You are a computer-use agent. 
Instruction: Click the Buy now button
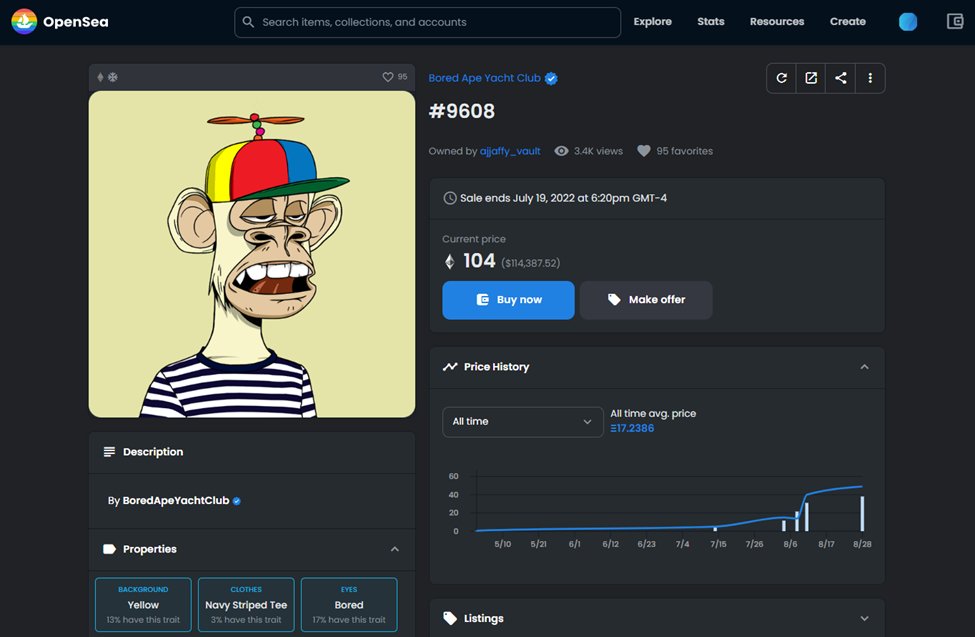(508, 300)
